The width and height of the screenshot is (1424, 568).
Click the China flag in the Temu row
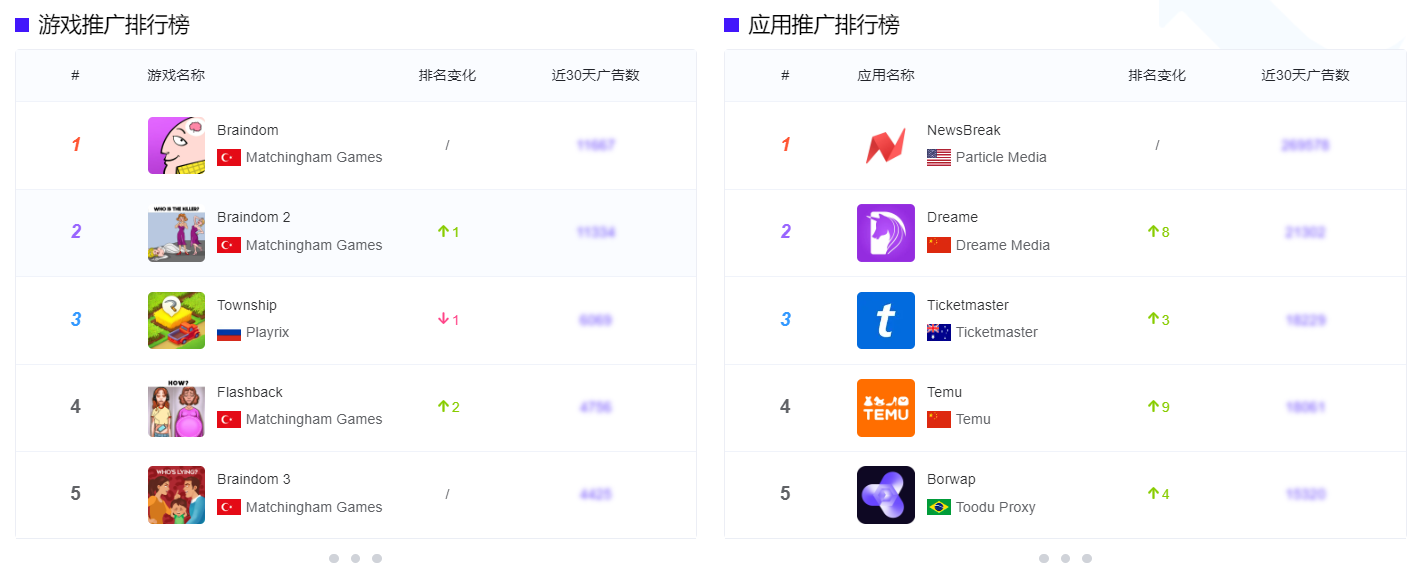pos(939,419)
